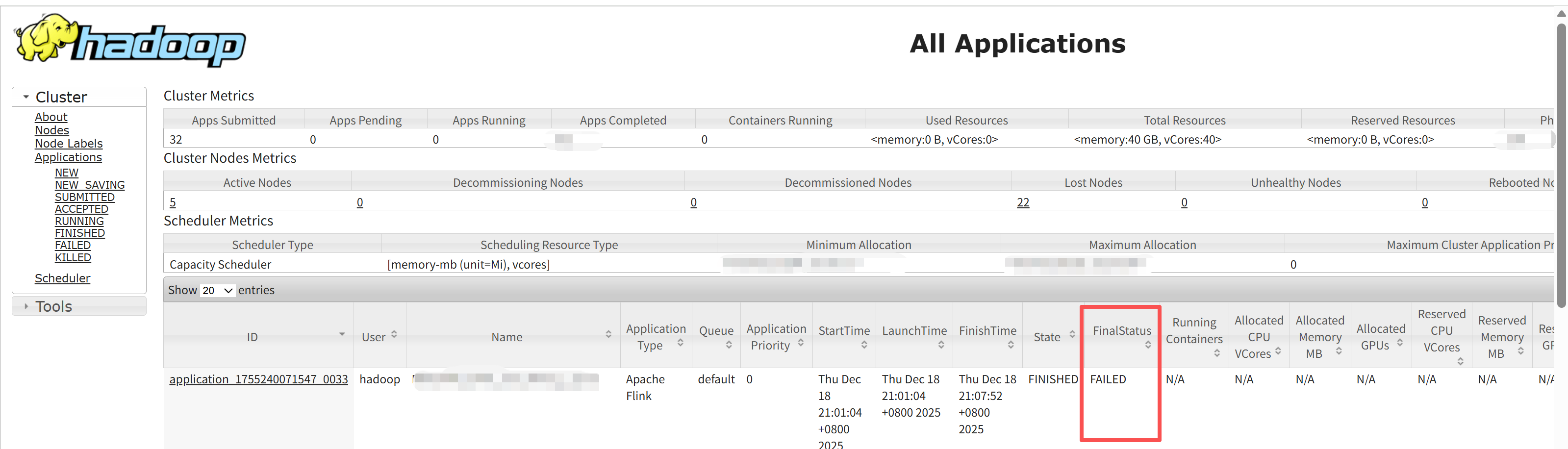
Task: Sort by Reserved CPU VCores arrows
Action: click(1460, 361)
